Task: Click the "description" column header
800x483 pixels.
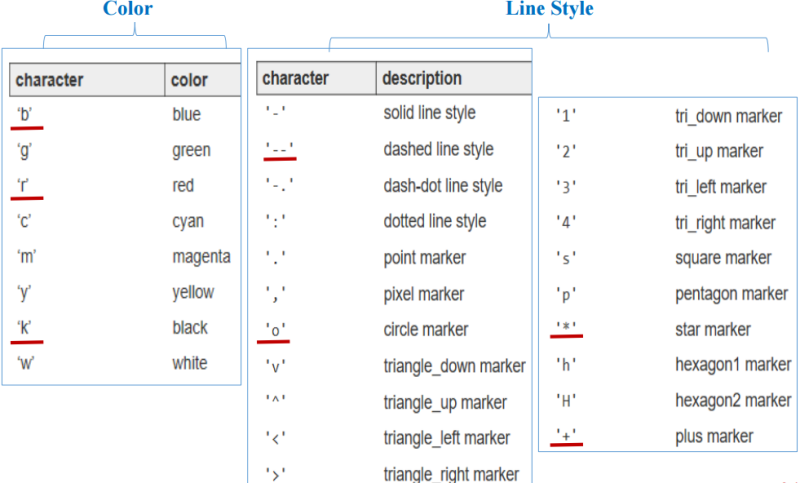Action: [422, 78]
